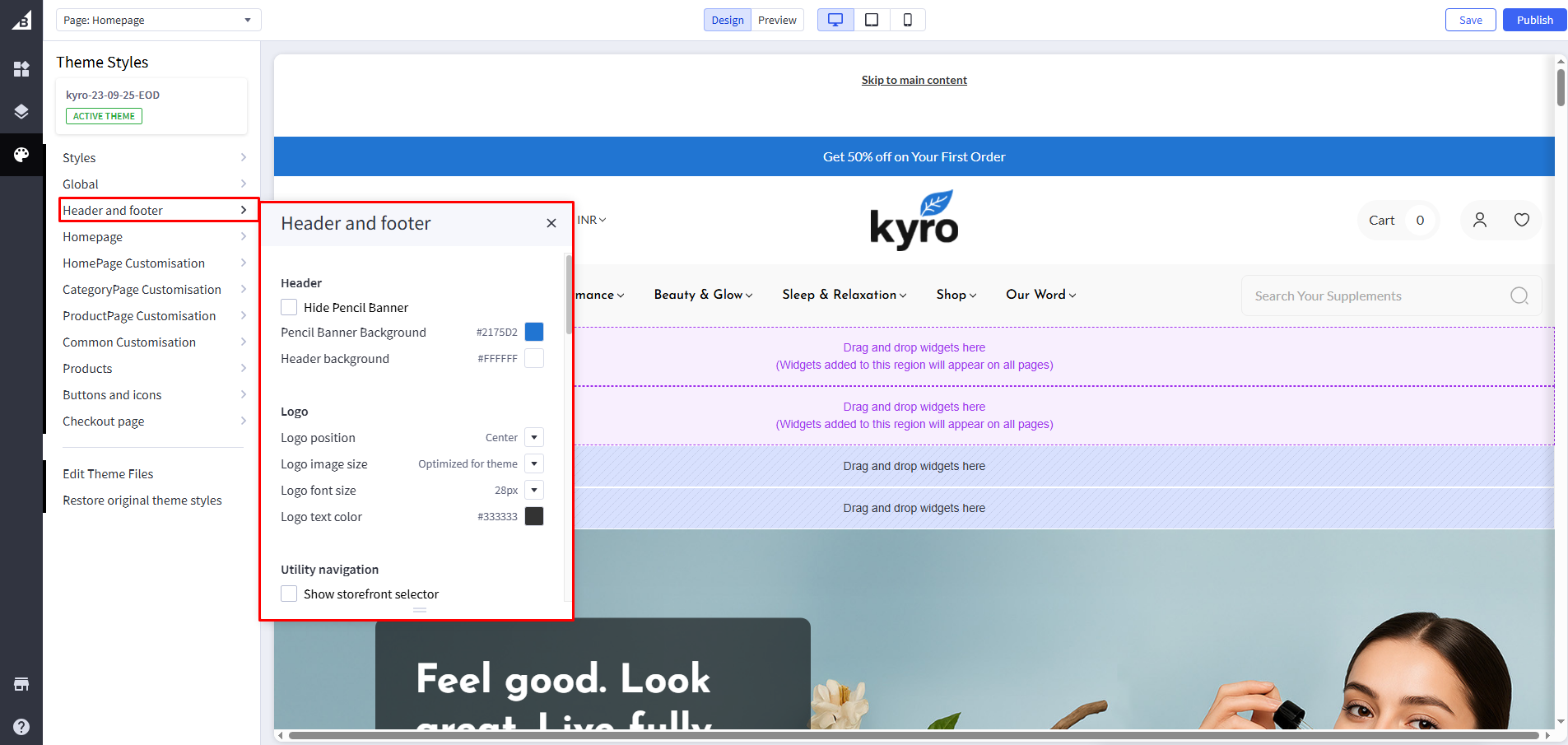Click the Search Your Supplements field

coord(1375,296)
